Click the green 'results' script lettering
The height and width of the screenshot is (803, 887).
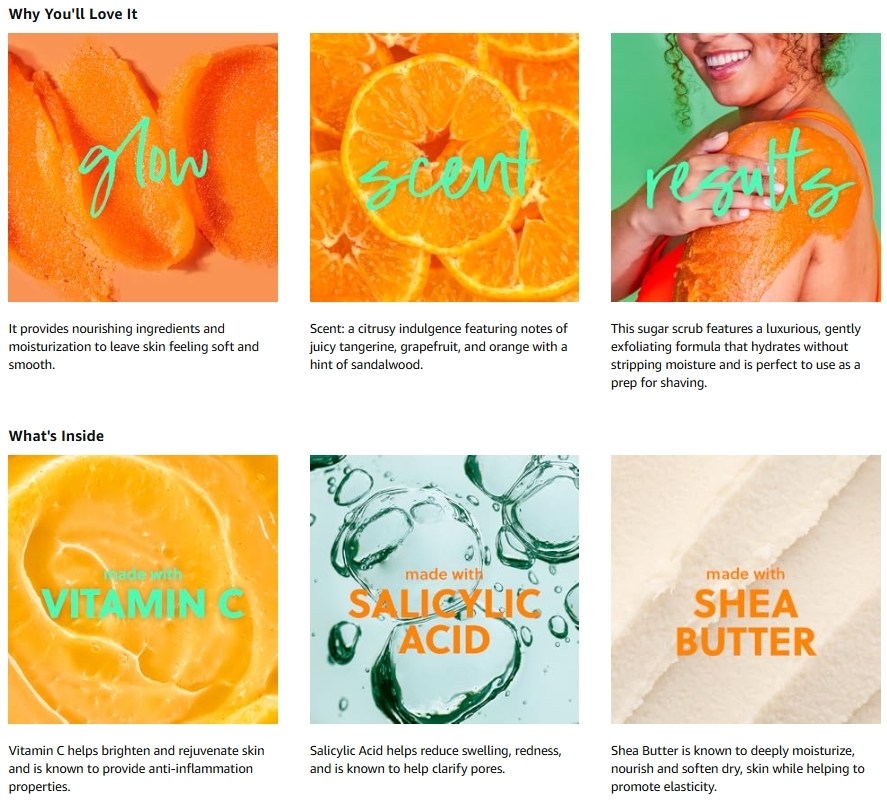coord(750,172)
